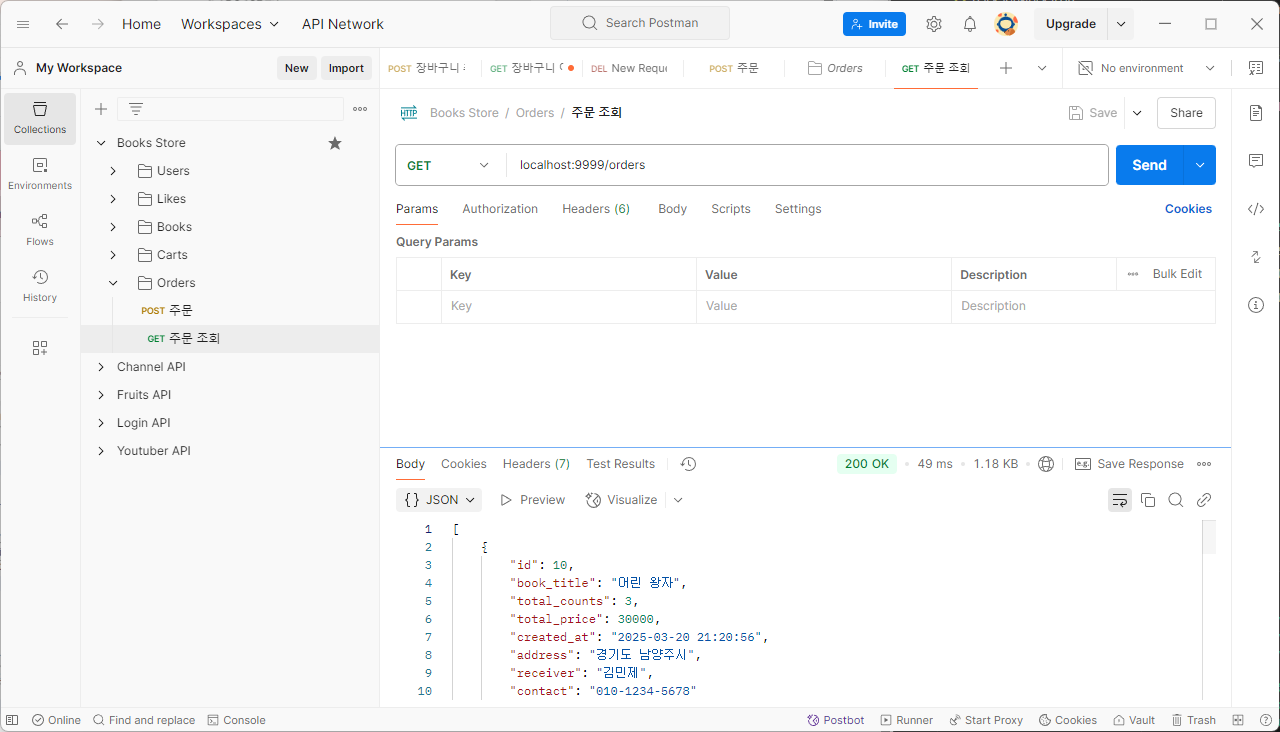
Task: Expand the Youtuber API collection
Action: click(100, 451)
